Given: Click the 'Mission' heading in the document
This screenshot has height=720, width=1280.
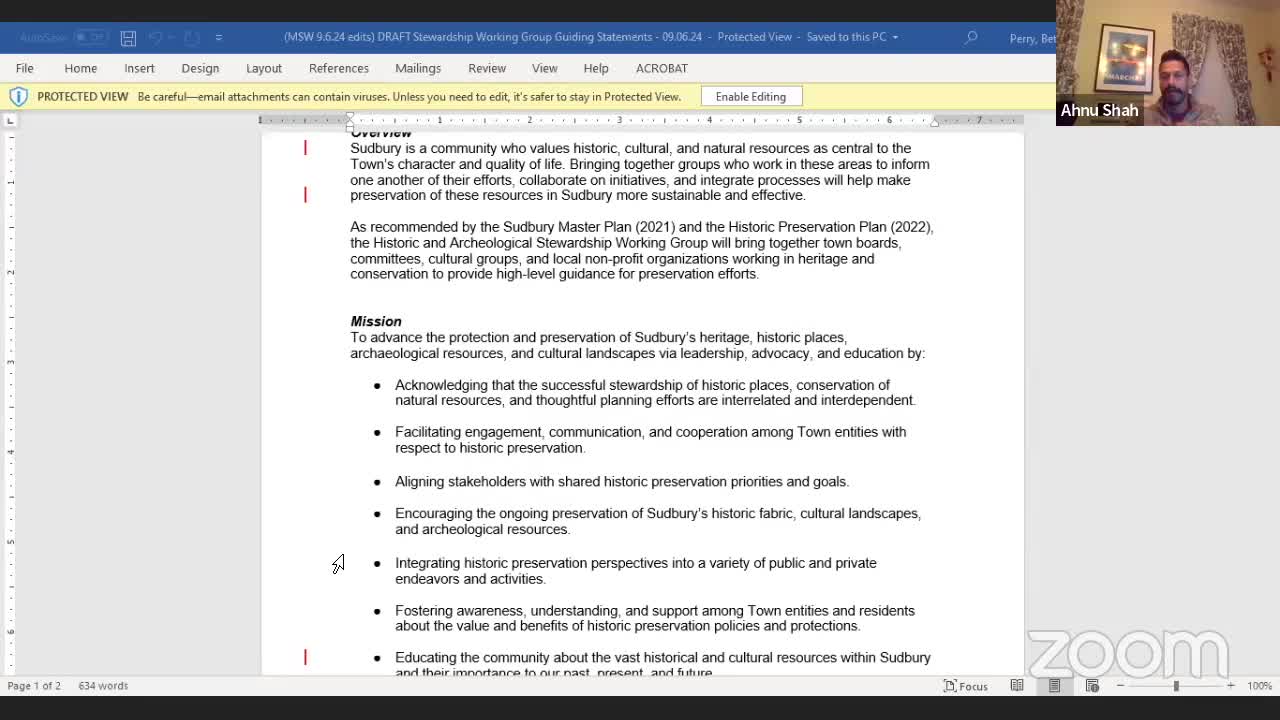Looking at the screenshot, I should [x=376, y=321].
